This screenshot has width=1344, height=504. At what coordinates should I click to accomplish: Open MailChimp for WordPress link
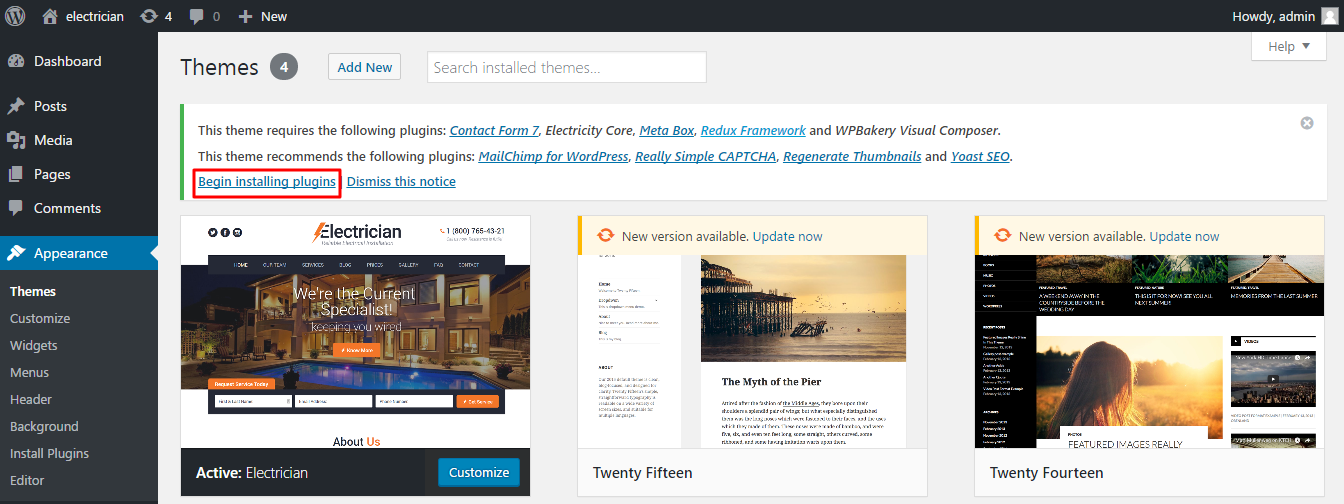554,156
